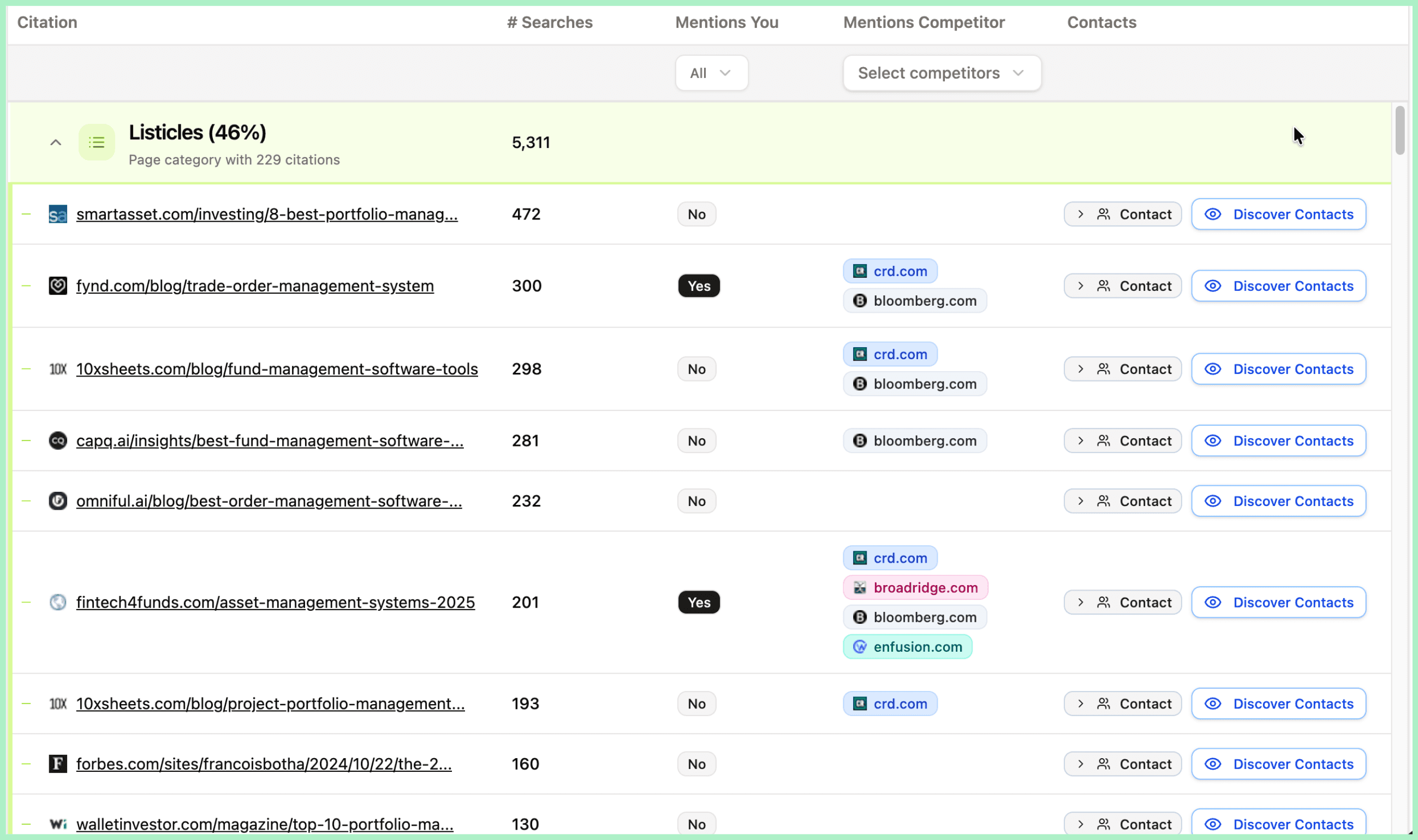1418x840 pixels.
Task: Click the Forbes favicon icon
Action: [x=58, y=764]
